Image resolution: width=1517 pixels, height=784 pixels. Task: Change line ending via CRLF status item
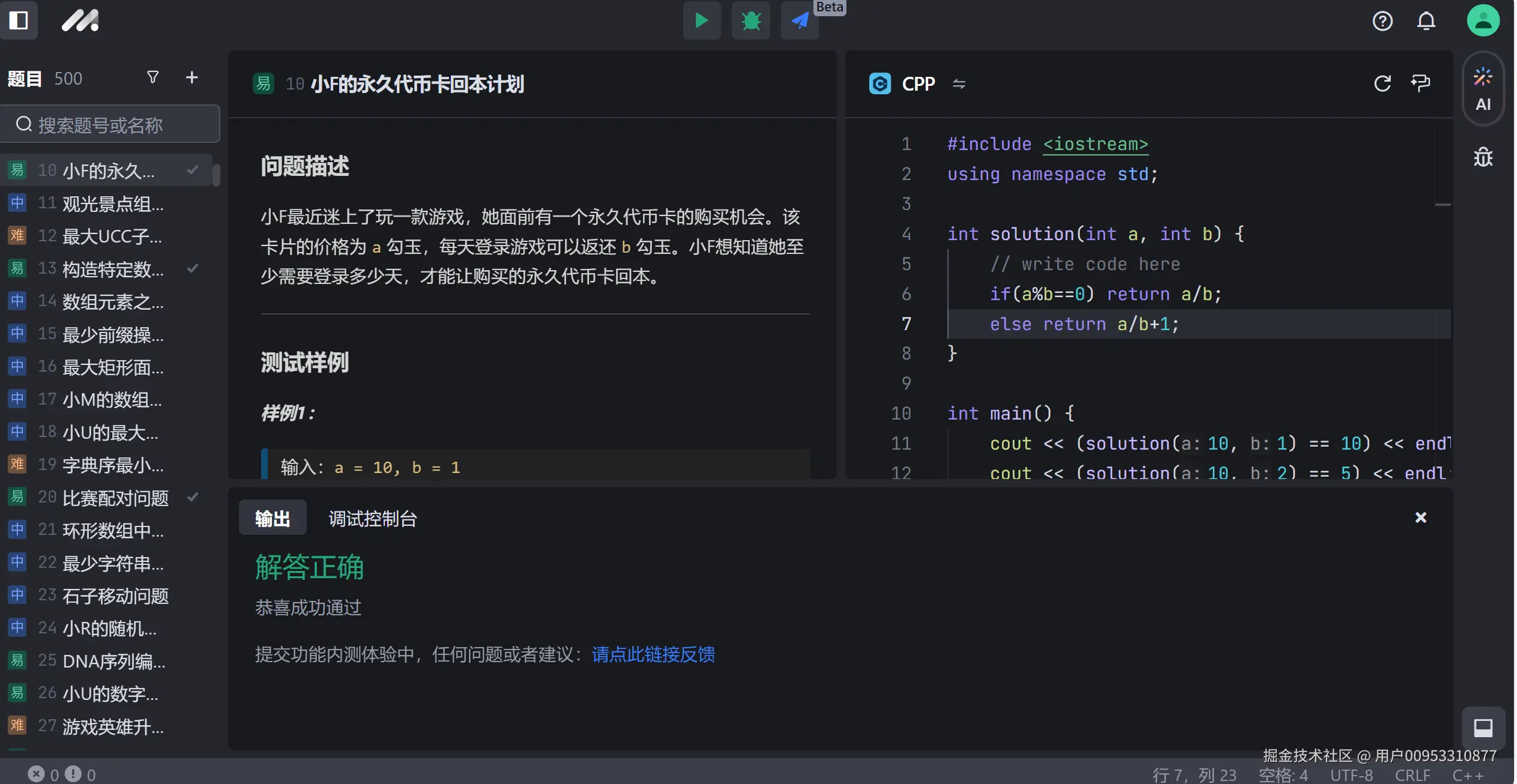coord(1413,775)
